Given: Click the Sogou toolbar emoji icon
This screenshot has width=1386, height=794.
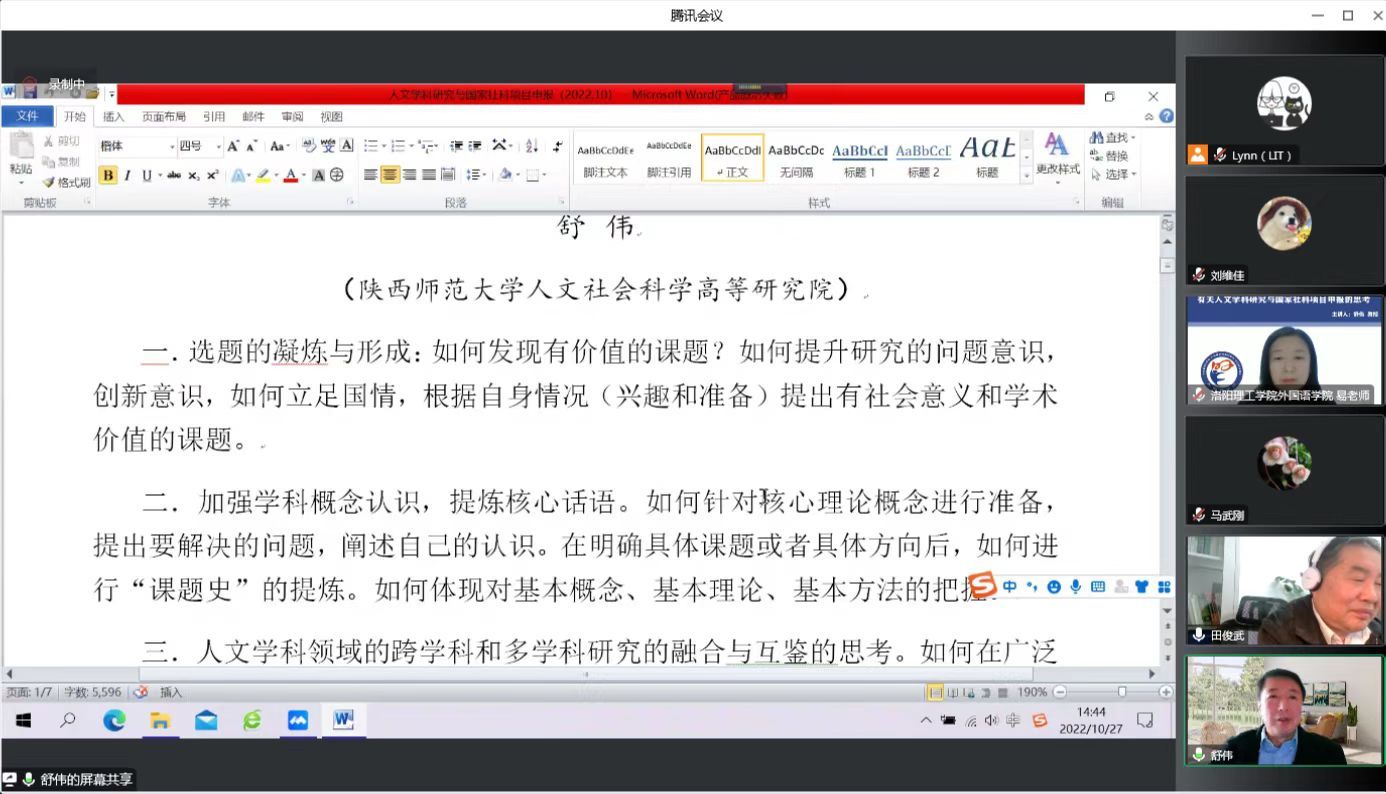Looking at the screenshot, I should coord(1053,587).
